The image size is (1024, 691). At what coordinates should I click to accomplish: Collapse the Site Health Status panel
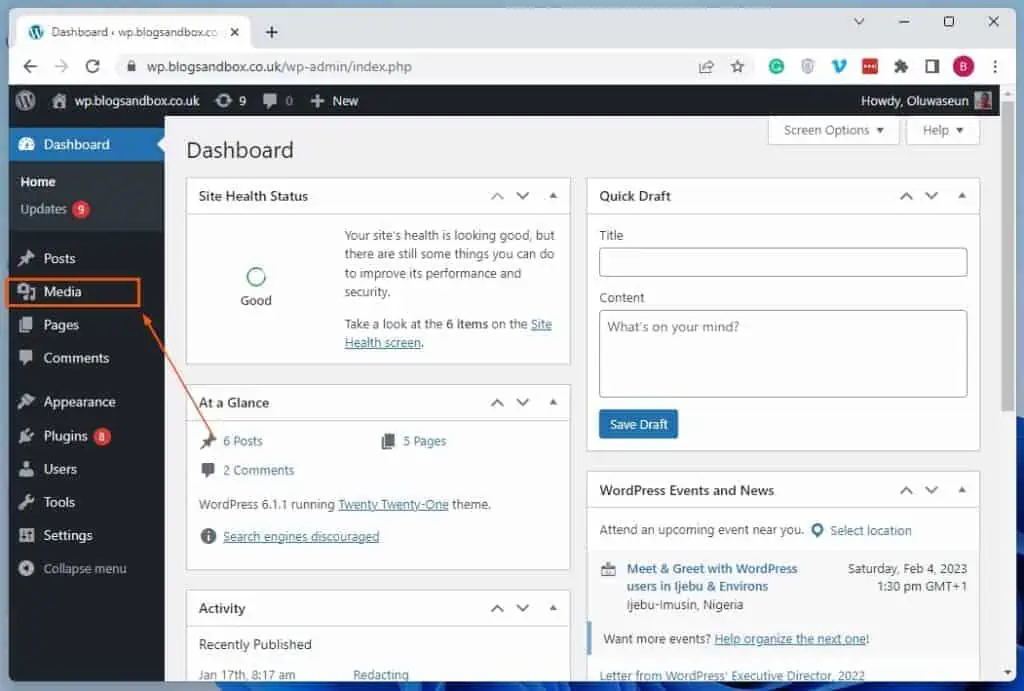pyautogui.click(x=552, y=195)
